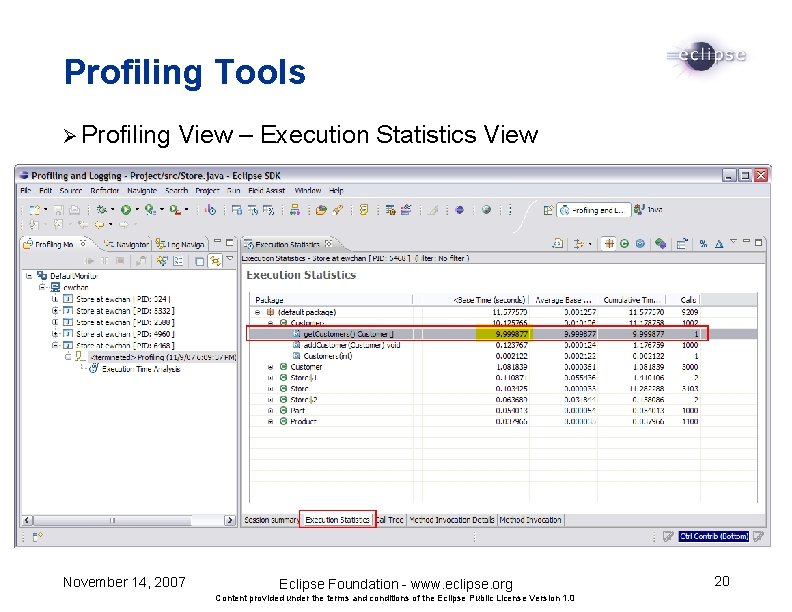Image resolution: width=792 pixels, height=612 pixels.
Task: Click the External Tools launch icon
Action: (x=175, y=210)
